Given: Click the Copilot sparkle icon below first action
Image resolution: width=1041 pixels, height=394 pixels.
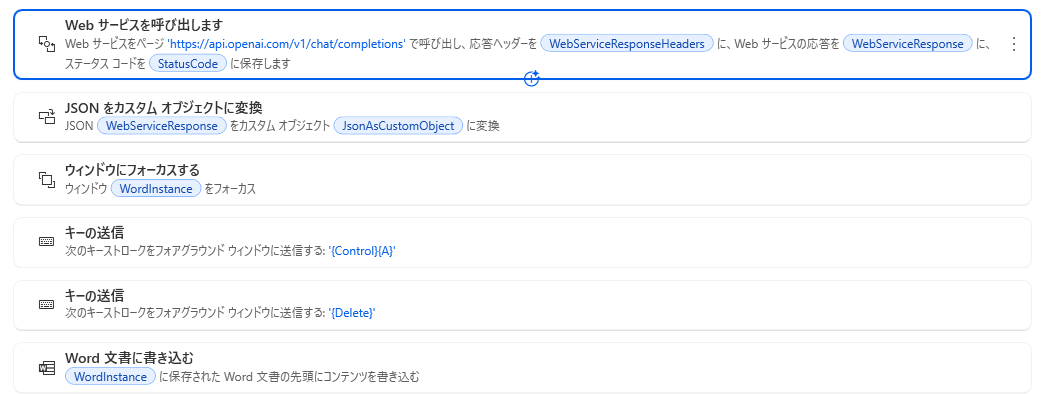Looking at the screenshot, I should (532, 79).
